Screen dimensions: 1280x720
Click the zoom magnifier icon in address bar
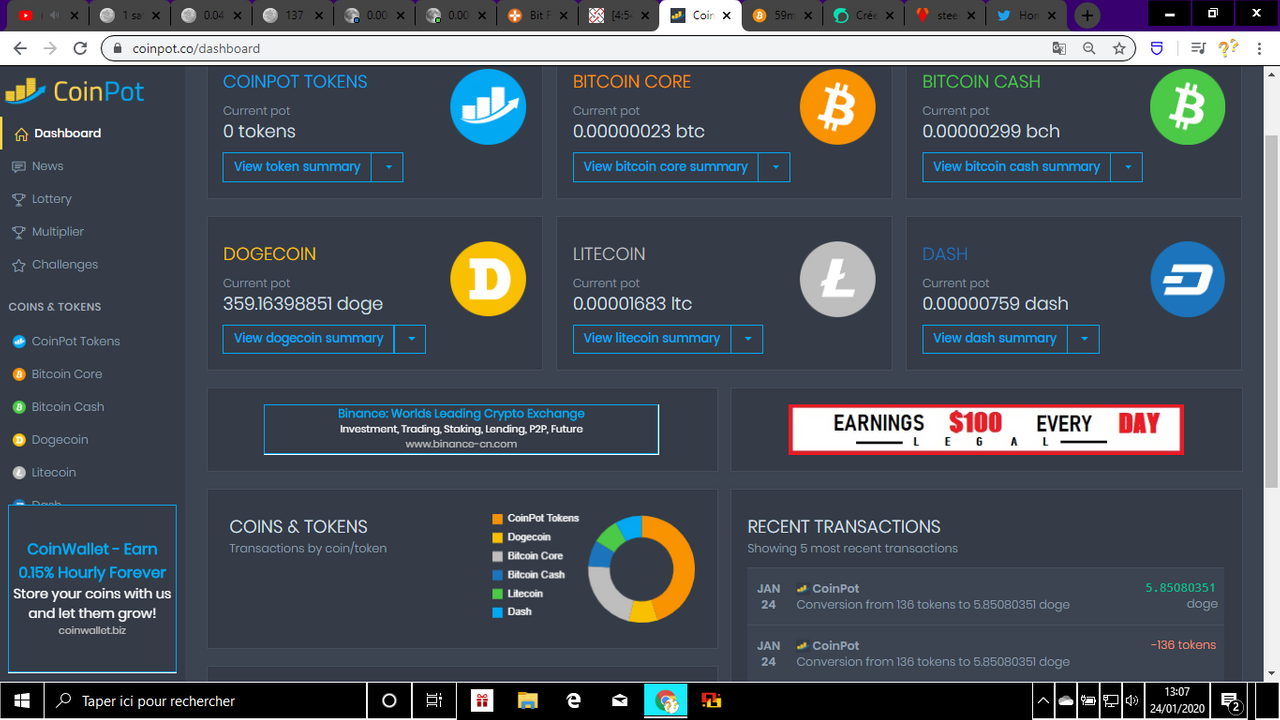tap(1090, 48)
